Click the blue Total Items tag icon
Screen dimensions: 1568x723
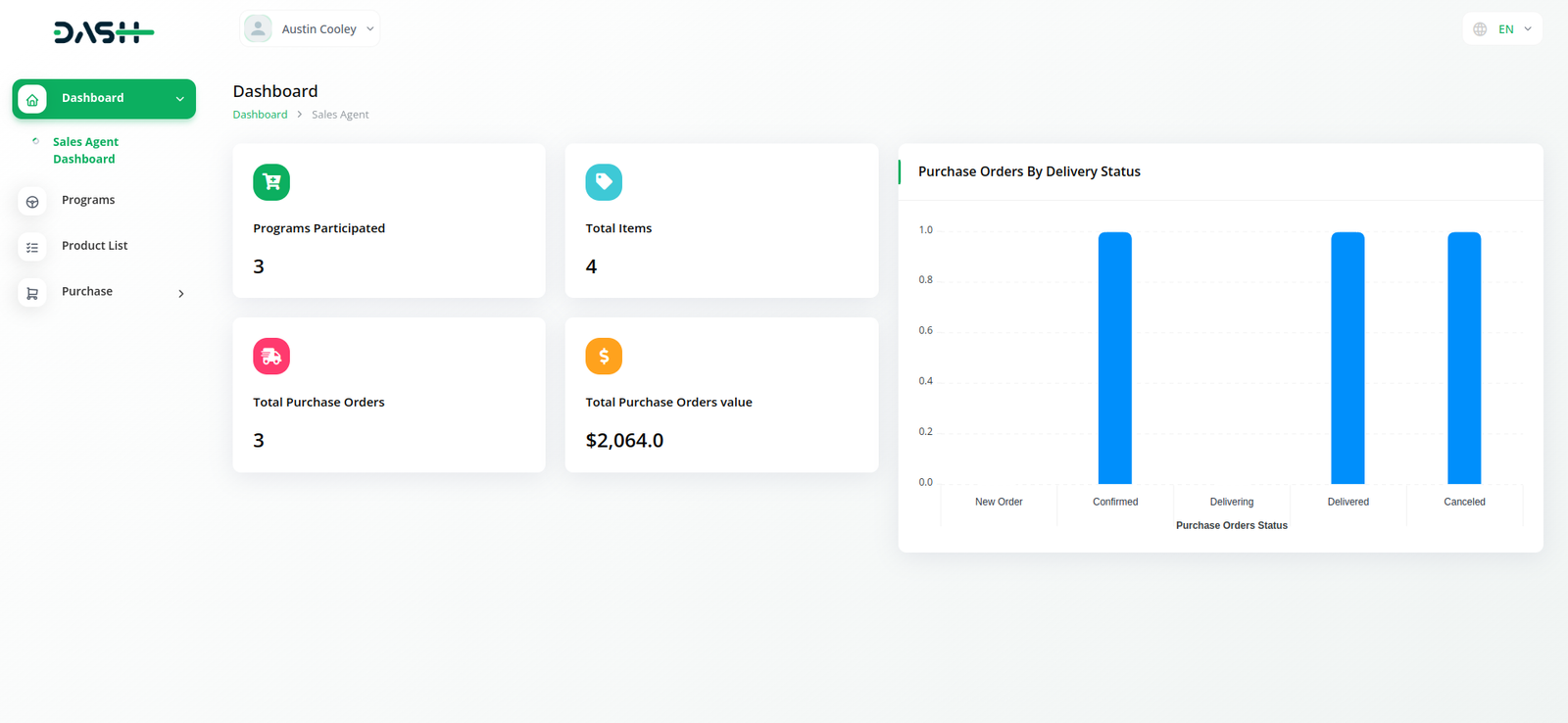604,182
